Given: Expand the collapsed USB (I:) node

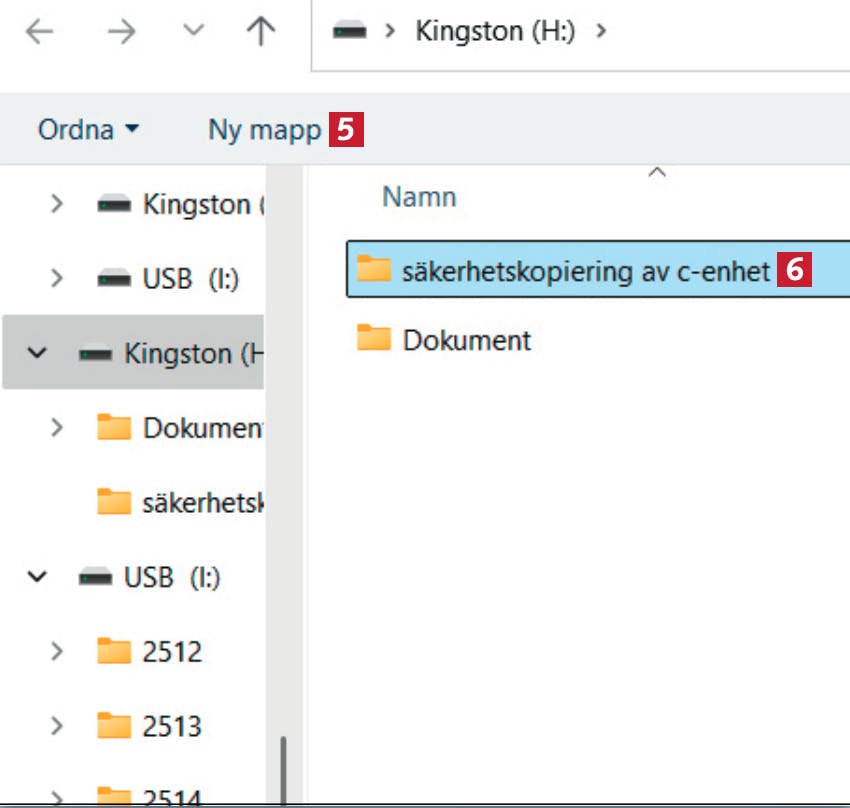Looking at the screenshot, I should [56, 278].
